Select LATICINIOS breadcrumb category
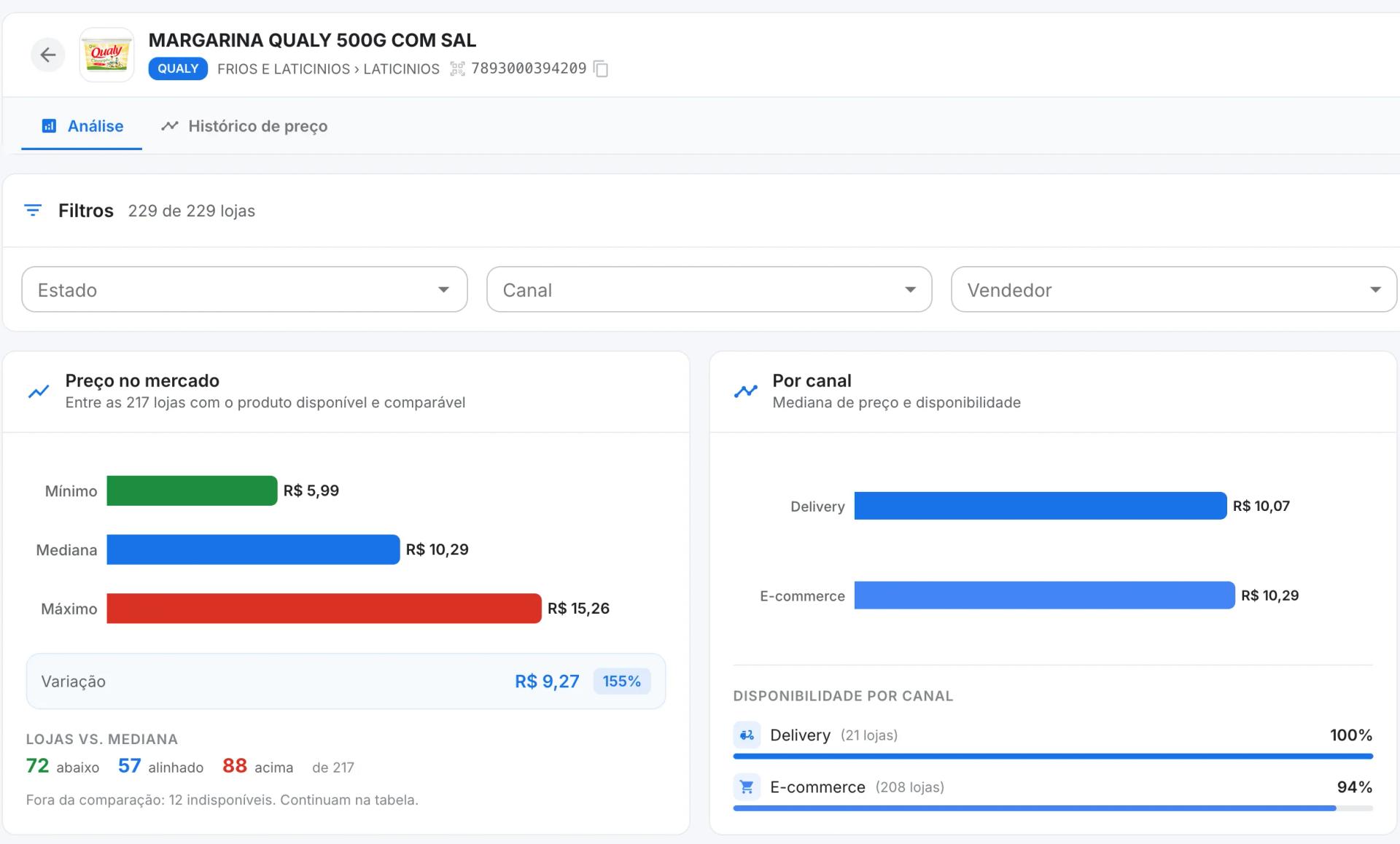The height and width of the screenshot is (844, 1400). pos(402,69)
